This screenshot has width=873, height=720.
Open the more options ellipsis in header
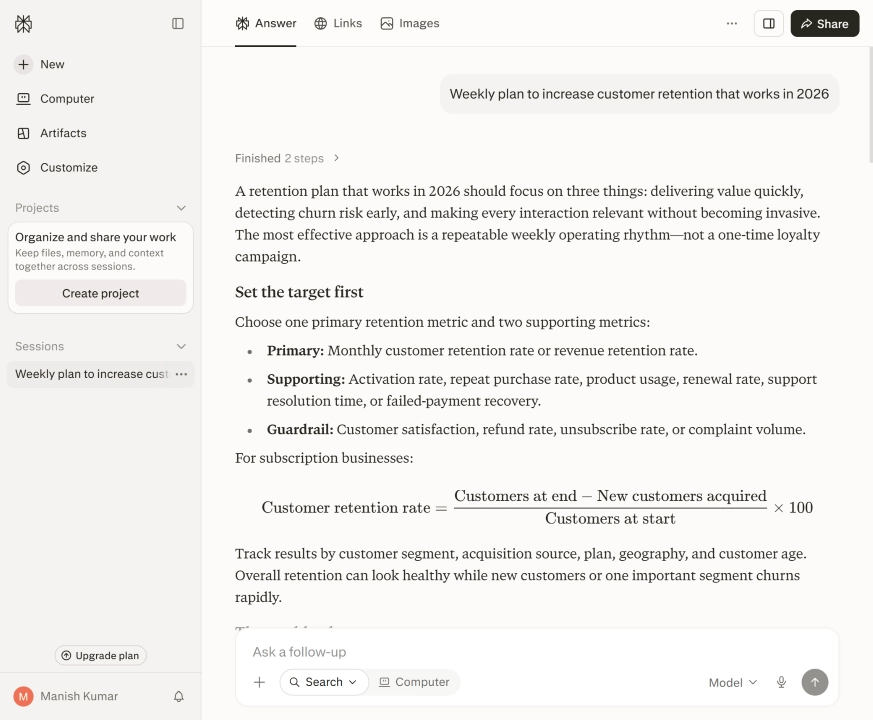point(732,23)
